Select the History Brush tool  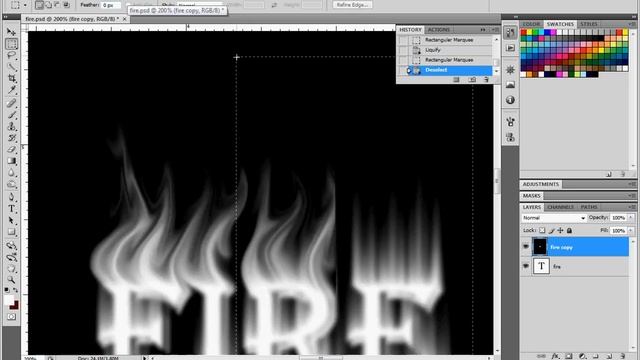(11, 138)
